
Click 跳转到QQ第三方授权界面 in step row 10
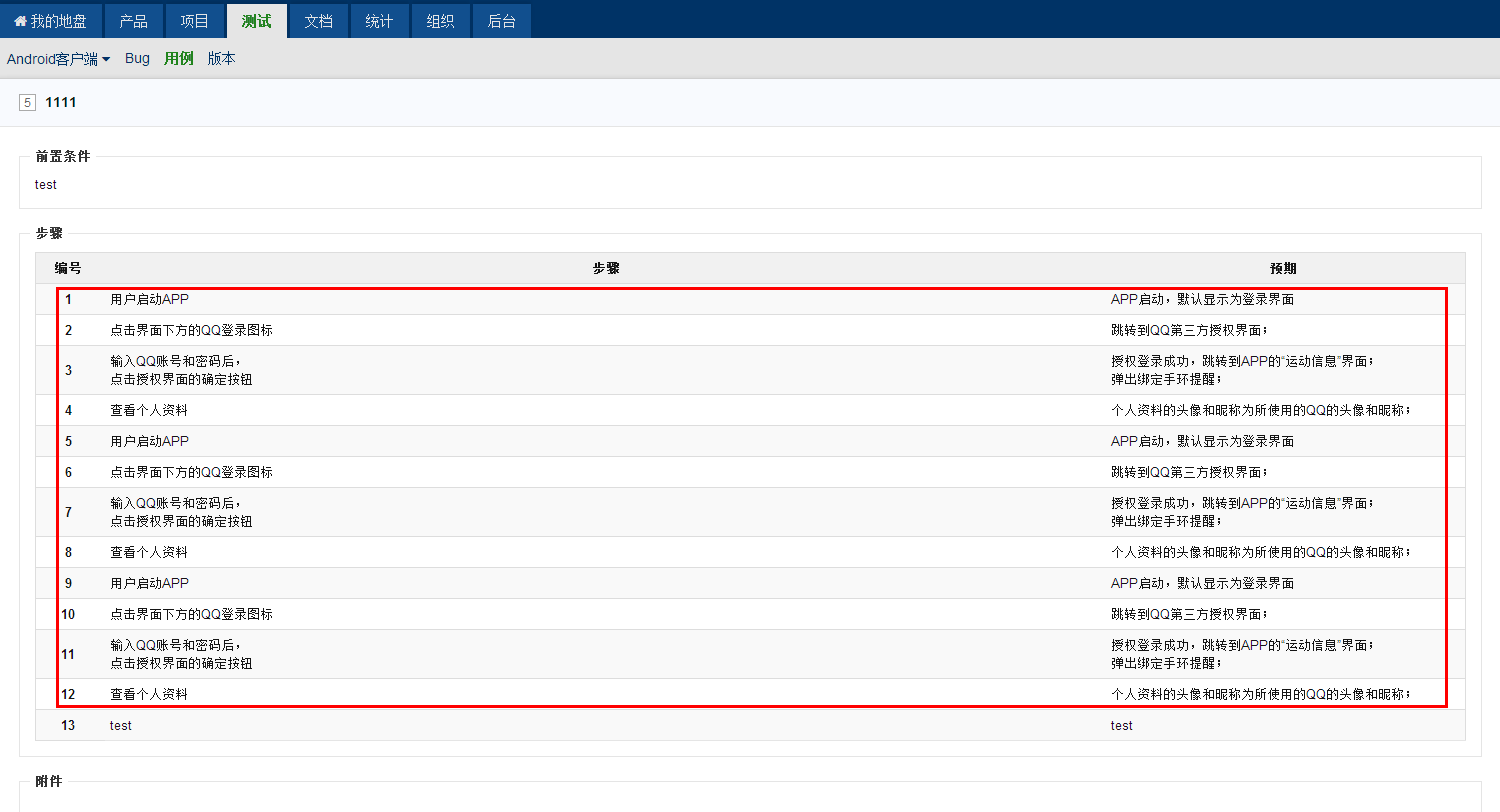coord(1190,614)
